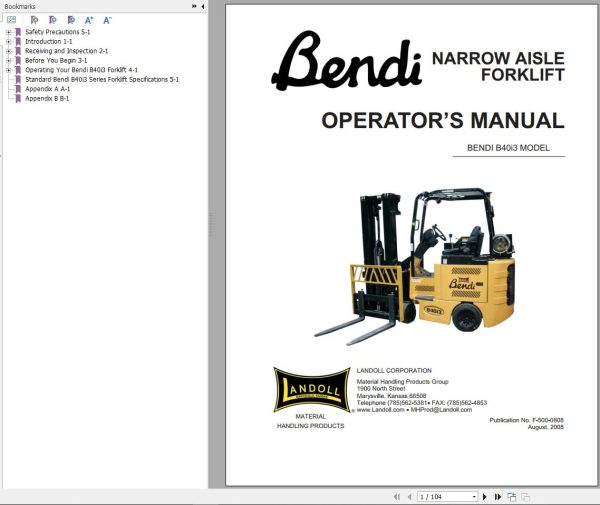Click the second bookmark flag toolbar icon

pos(52,20)
